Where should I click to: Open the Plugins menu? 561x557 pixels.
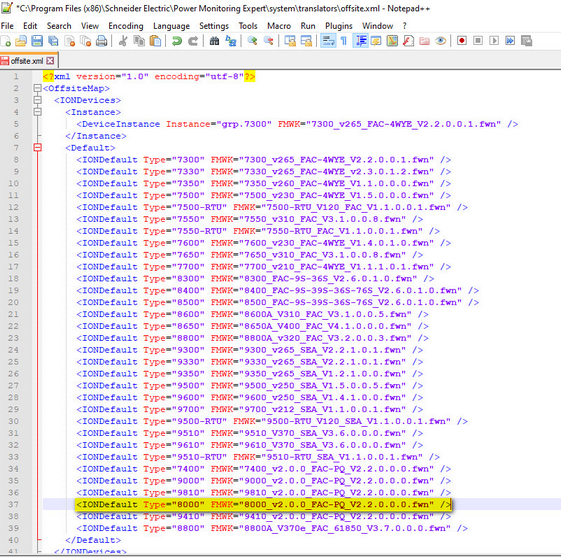coord(338,26)
